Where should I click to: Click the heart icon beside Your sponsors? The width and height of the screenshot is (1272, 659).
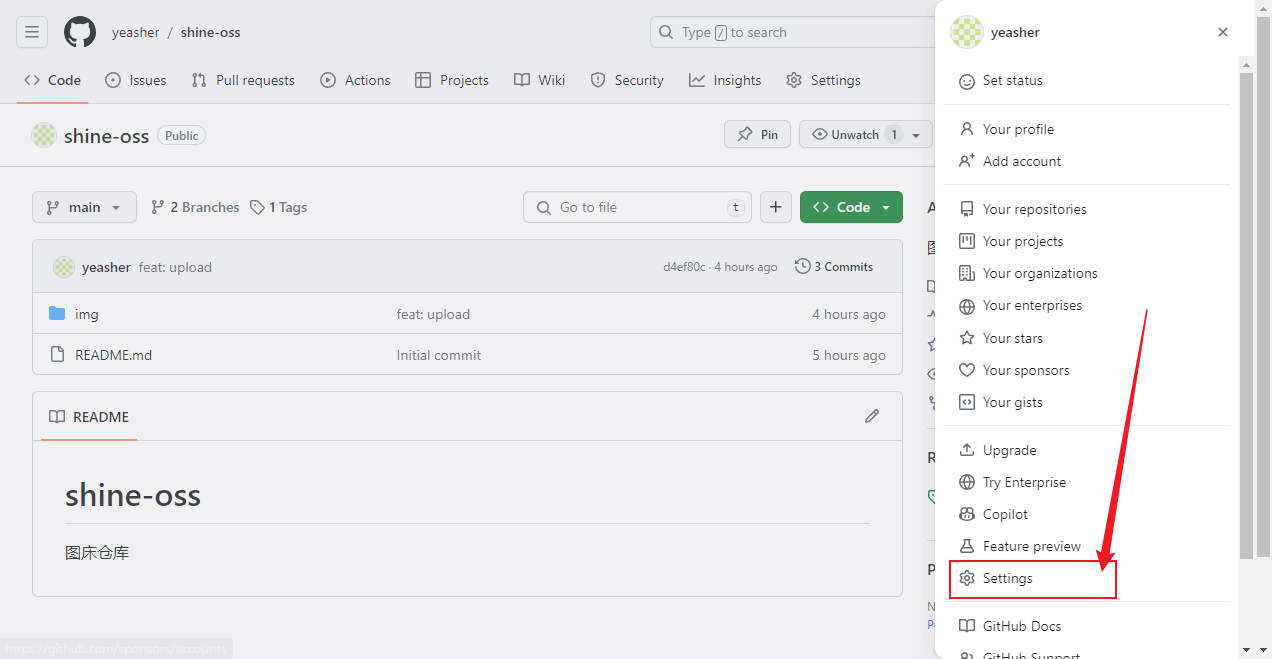967,370
